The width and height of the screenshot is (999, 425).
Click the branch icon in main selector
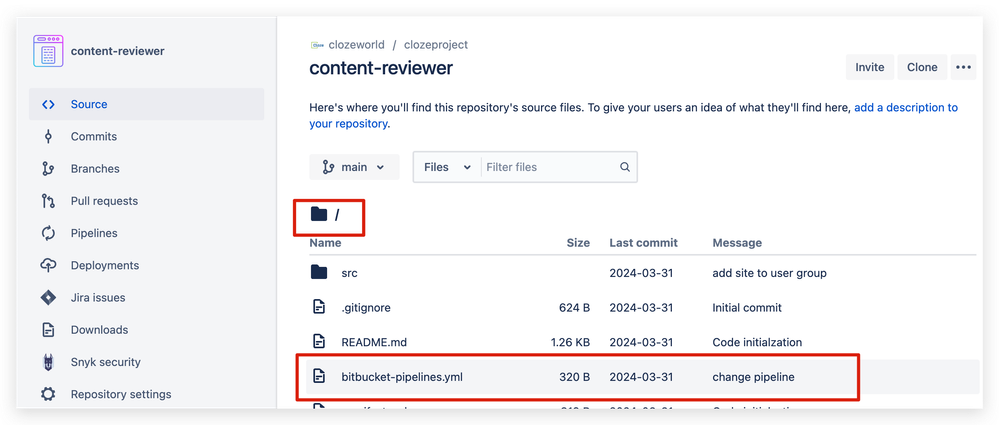(329, 167)
